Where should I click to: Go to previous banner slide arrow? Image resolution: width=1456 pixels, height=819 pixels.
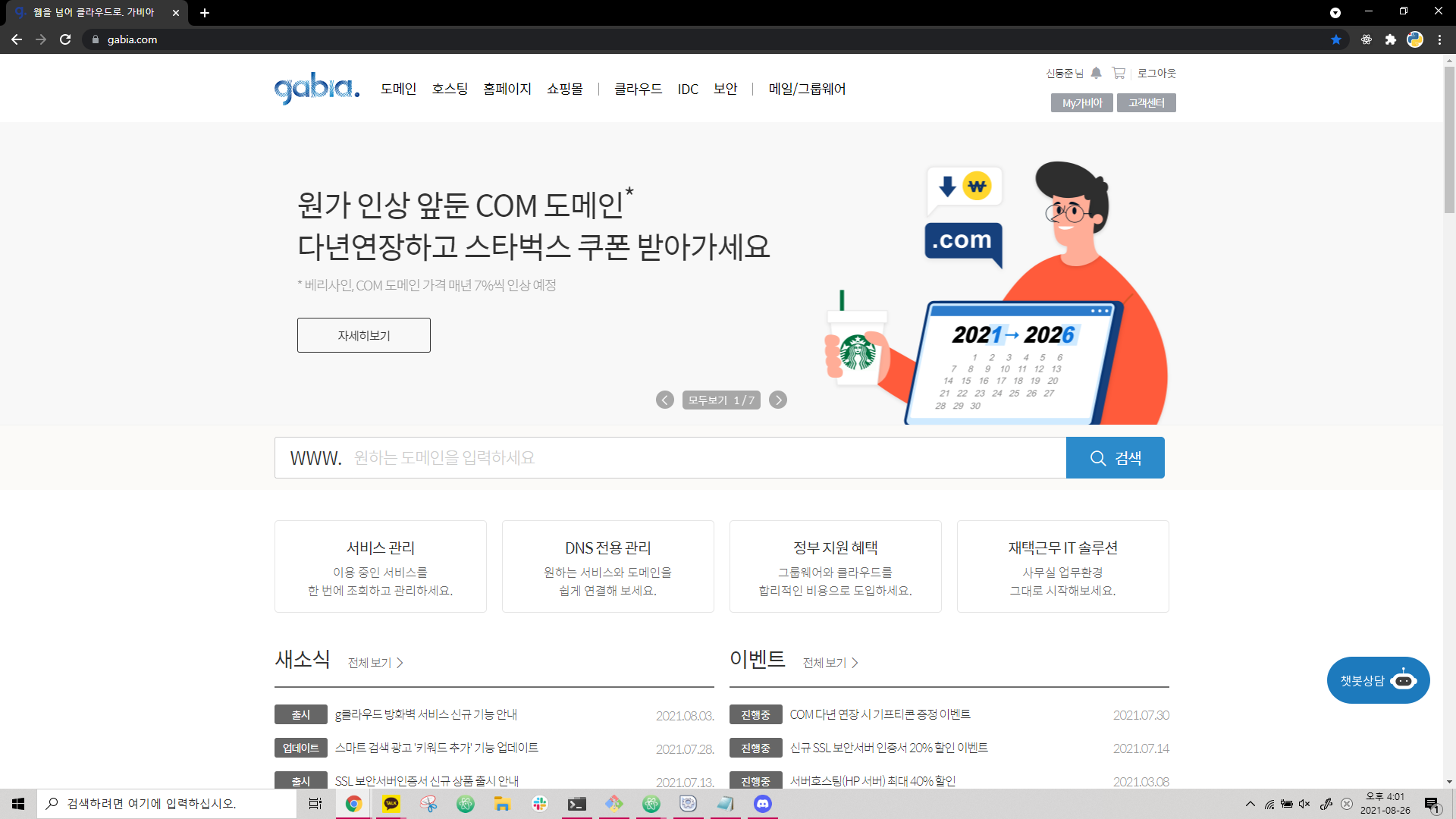(665, 400)
